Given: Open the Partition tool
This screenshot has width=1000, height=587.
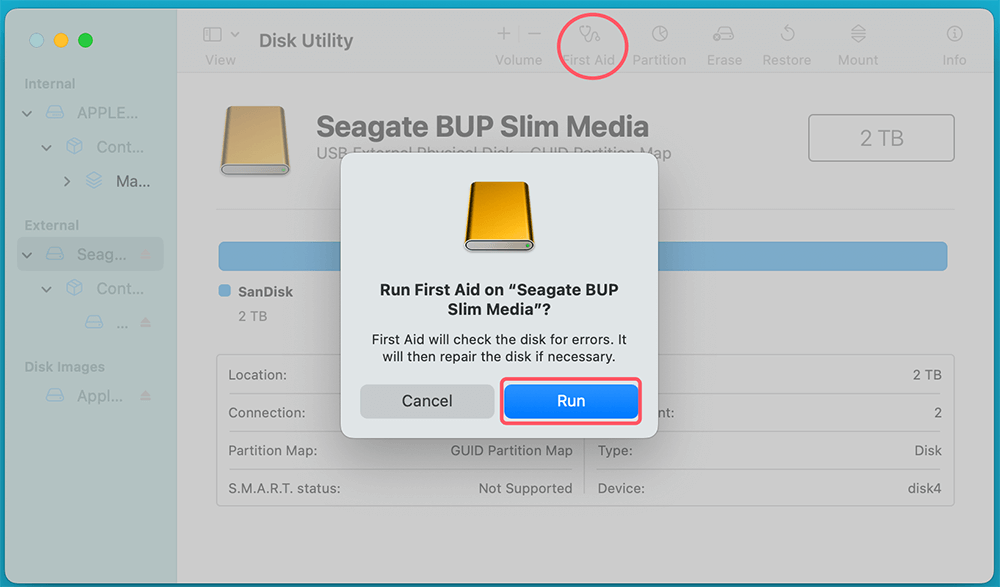Looking at the screenshot, I should click(x=659, y=35).
